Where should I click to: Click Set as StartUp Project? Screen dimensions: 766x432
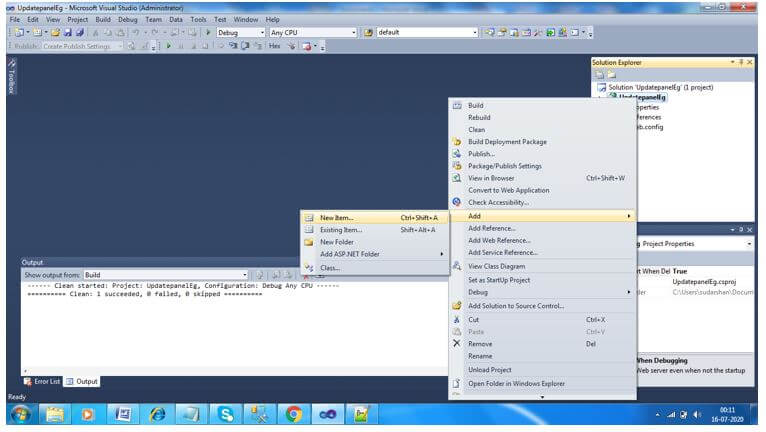[542, 280]
